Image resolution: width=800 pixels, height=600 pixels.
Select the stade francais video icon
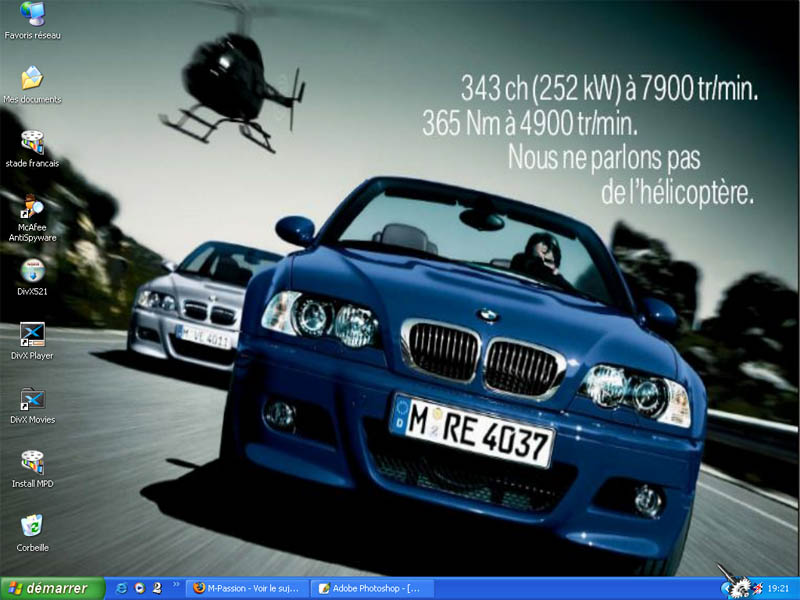(32, 149)
